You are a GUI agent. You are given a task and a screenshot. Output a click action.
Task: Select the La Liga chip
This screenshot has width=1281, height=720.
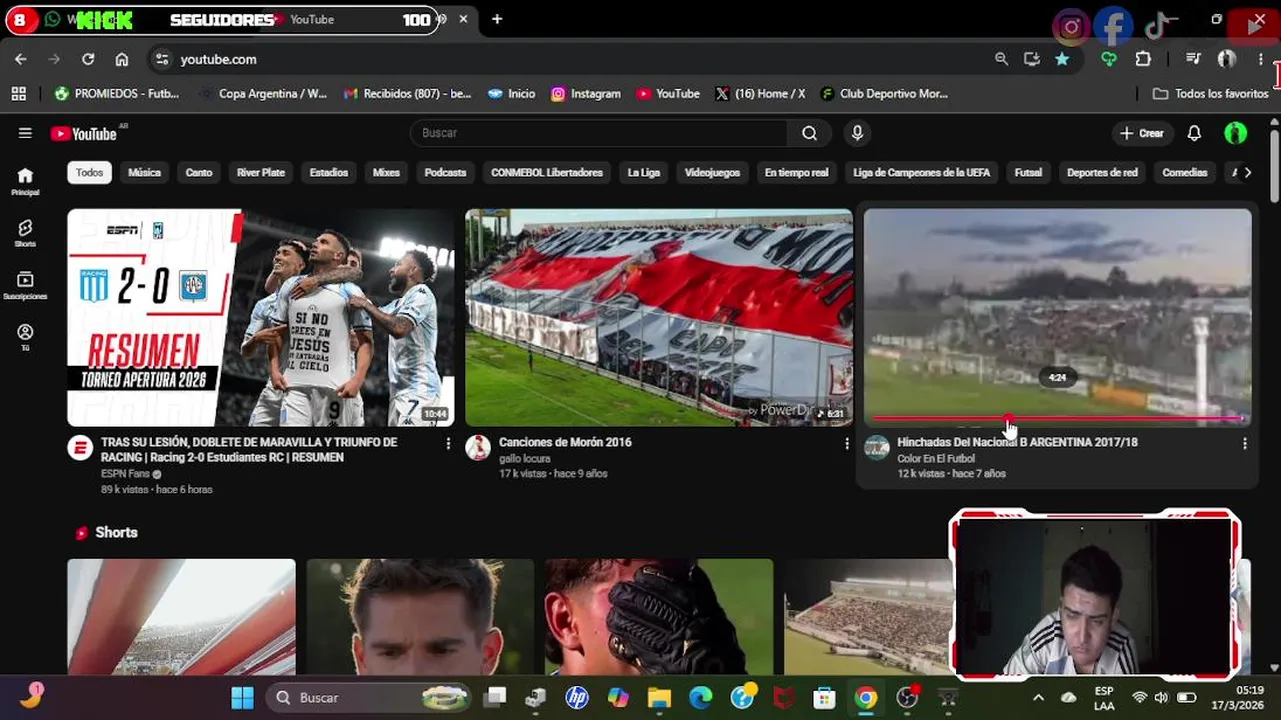pos(644,172)
